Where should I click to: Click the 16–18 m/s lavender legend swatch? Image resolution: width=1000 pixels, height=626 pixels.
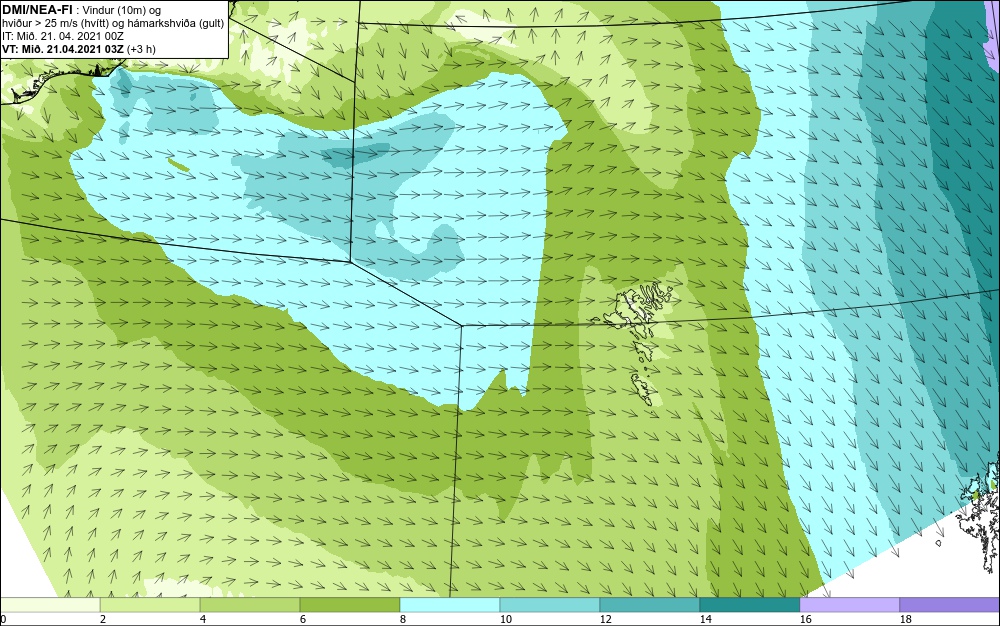pos(849,605)
